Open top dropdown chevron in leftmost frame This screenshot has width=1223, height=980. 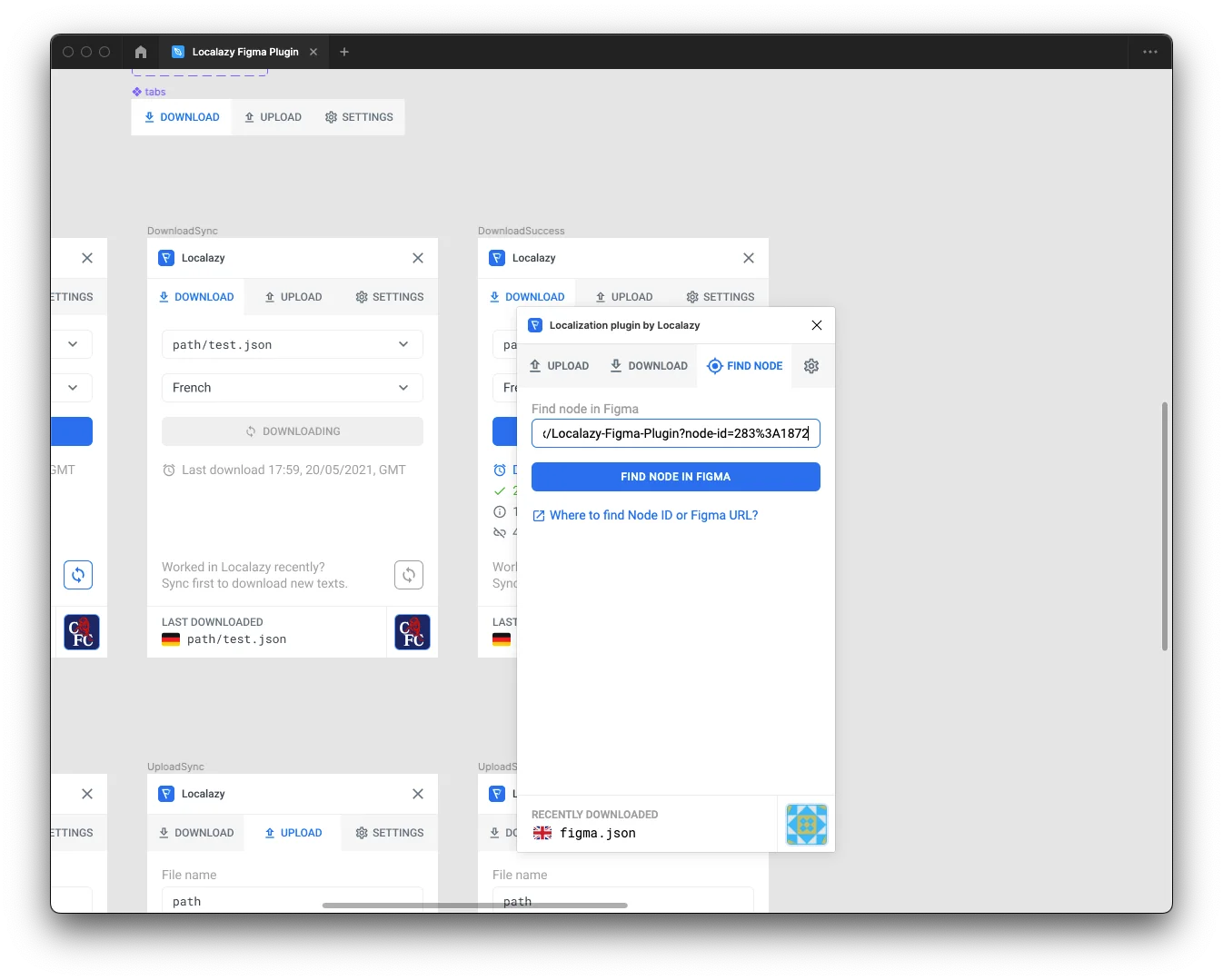(x=73, y=344)
